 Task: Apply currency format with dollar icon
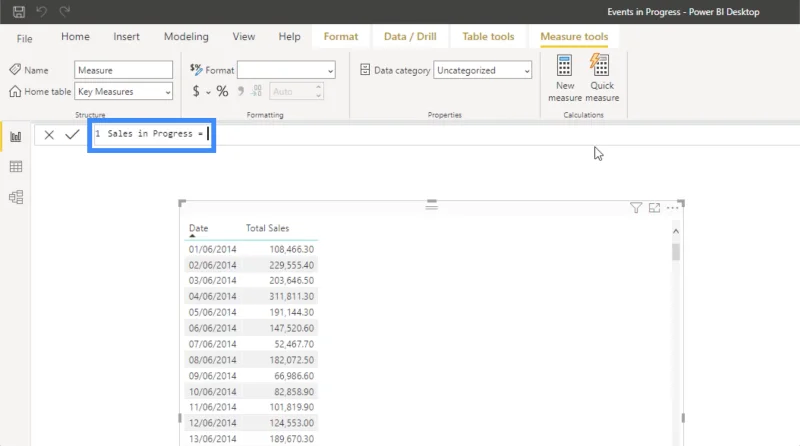pos(196,91)
